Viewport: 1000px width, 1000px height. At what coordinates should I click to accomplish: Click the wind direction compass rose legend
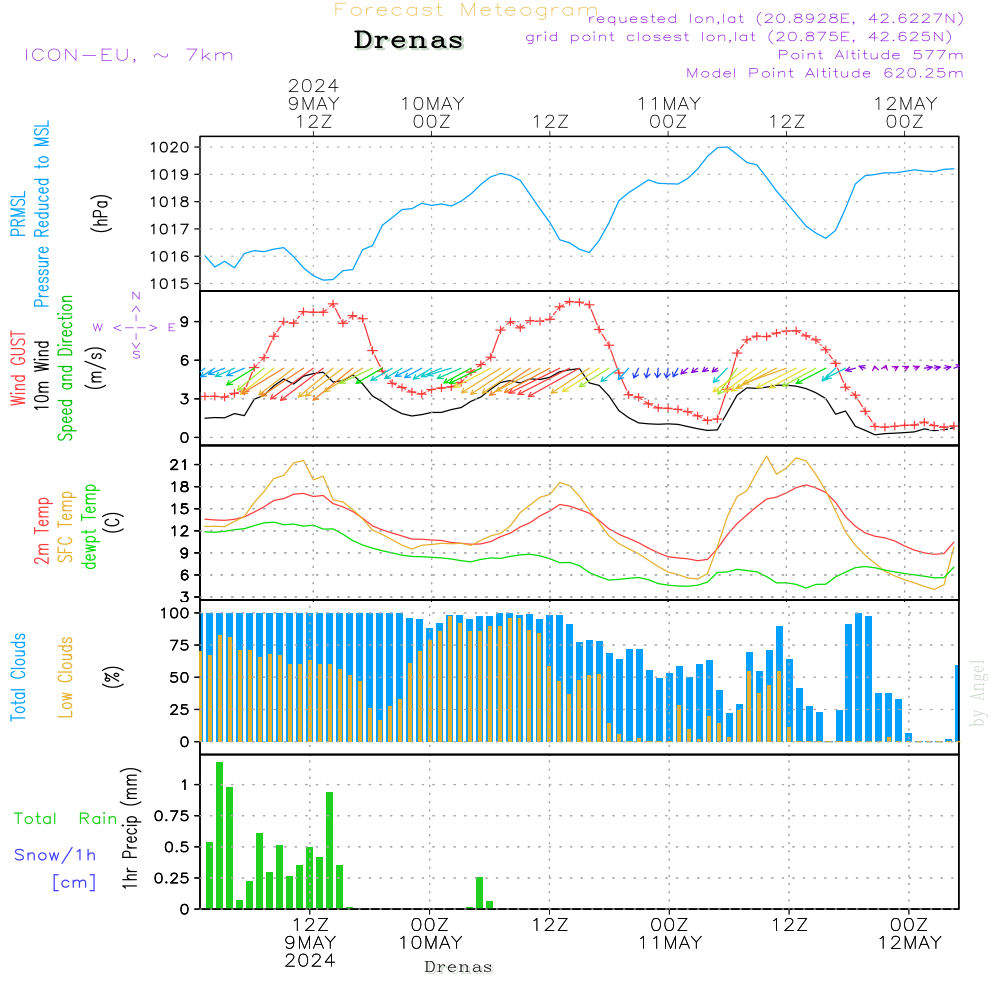136,327
